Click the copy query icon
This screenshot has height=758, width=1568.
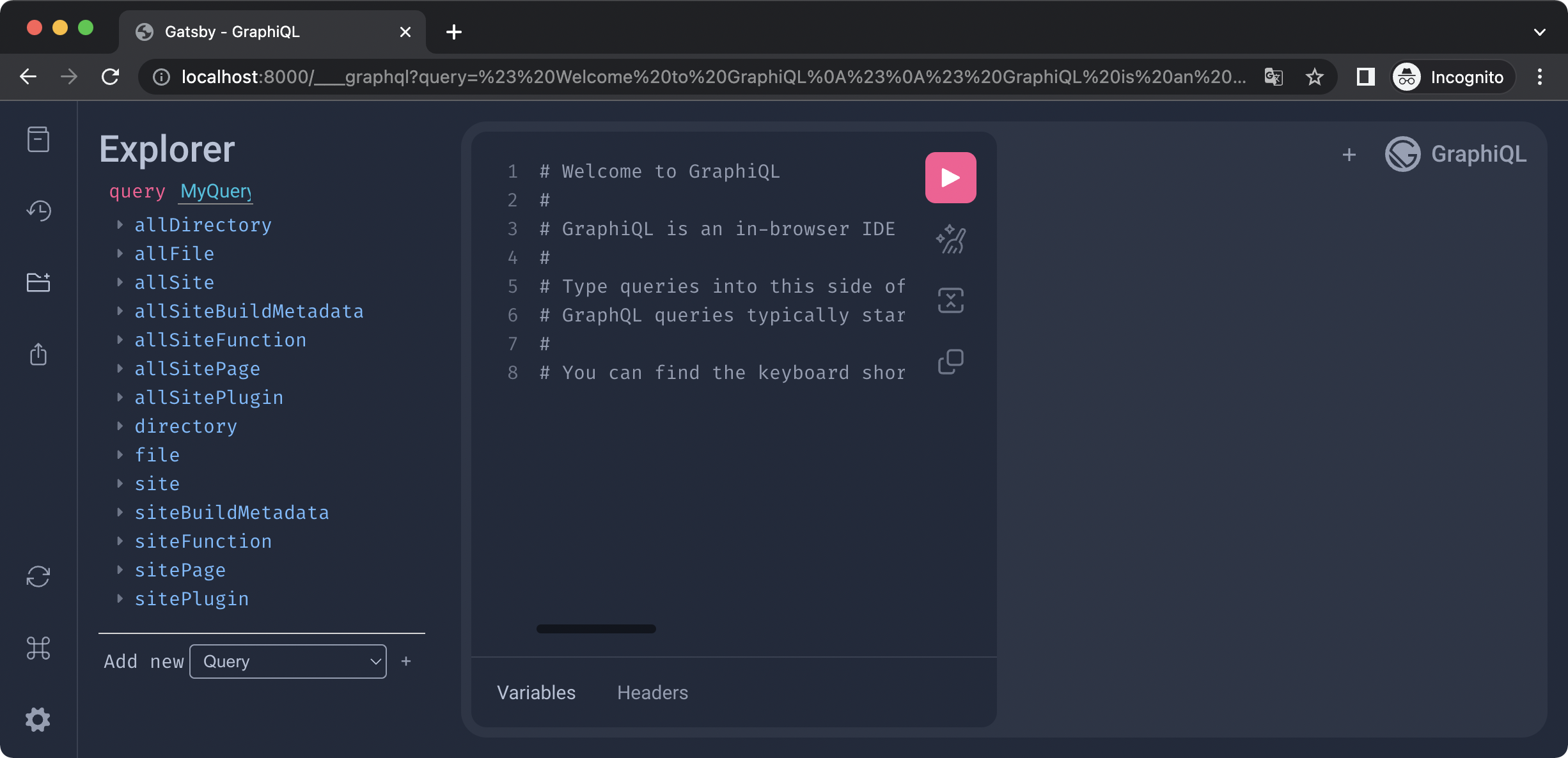click(950, 362)
